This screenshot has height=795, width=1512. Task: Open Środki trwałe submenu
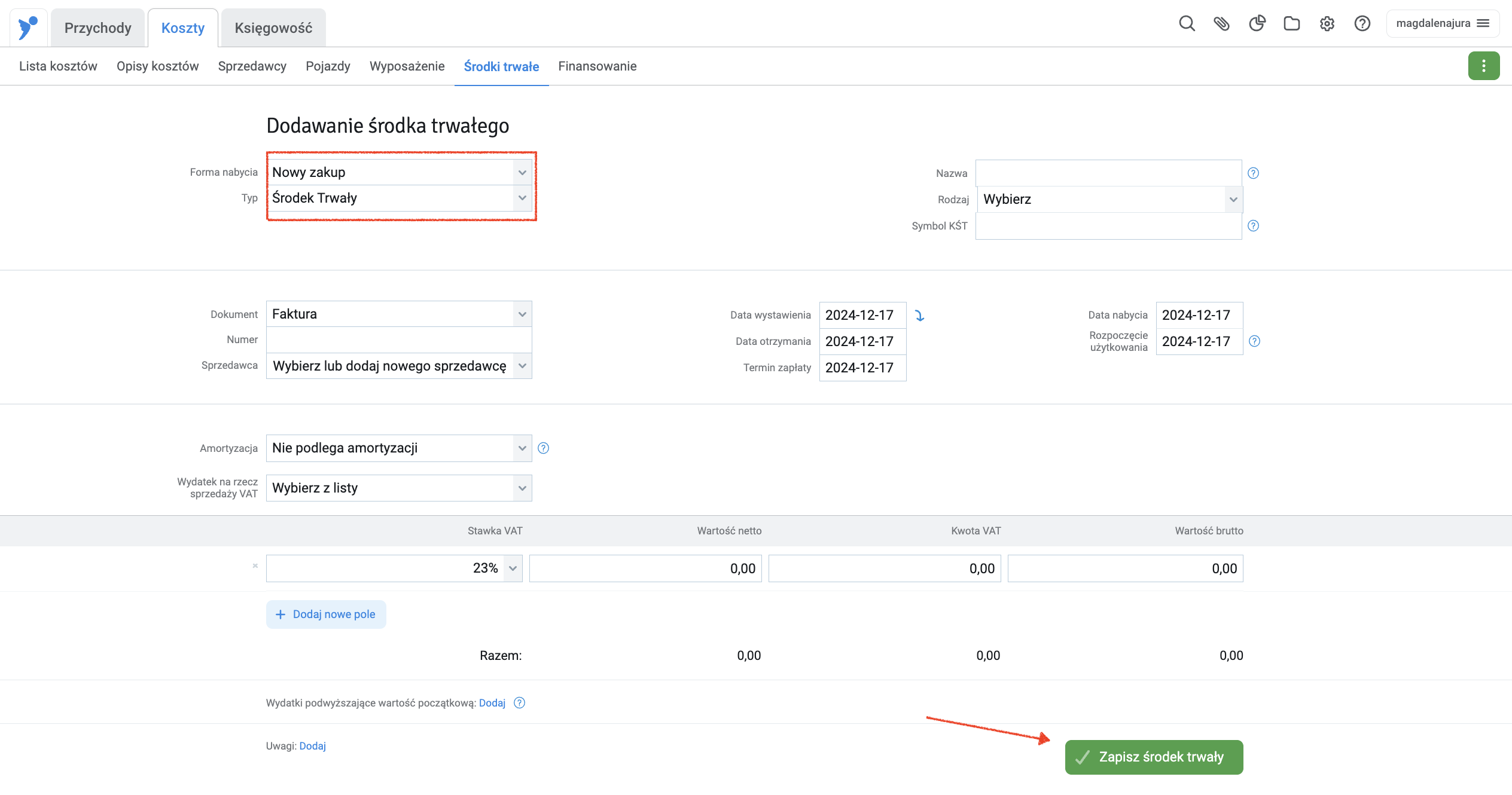point(501,66)
